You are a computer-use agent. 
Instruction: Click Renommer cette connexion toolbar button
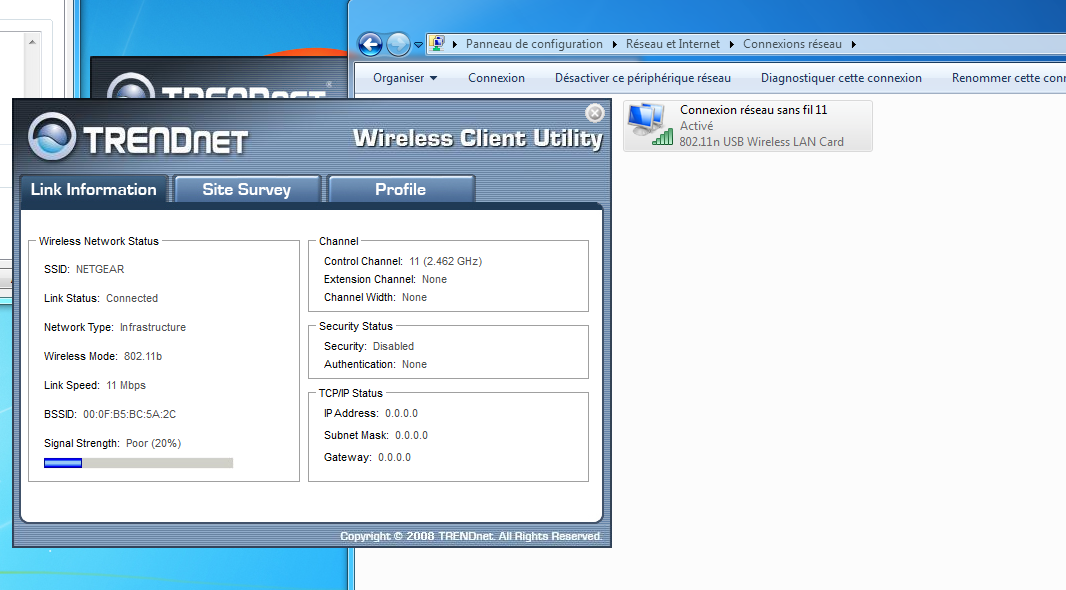pyautogui.click(x=1008, y=78)
